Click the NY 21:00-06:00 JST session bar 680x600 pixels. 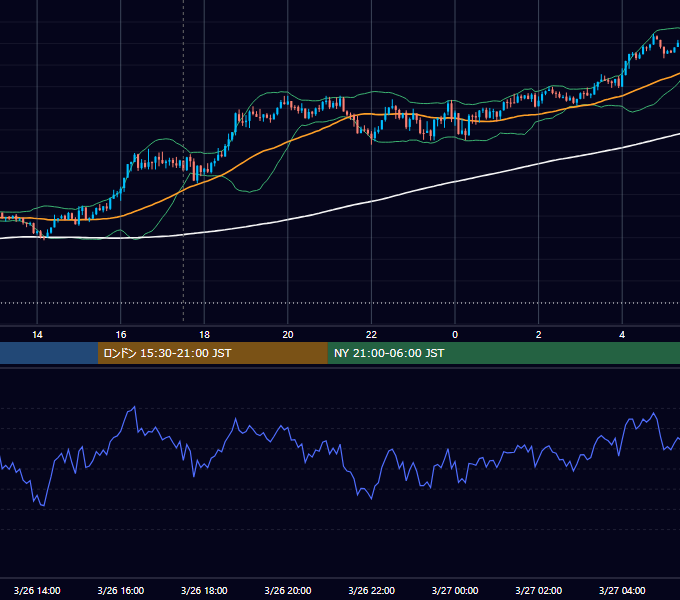(503, 353)
